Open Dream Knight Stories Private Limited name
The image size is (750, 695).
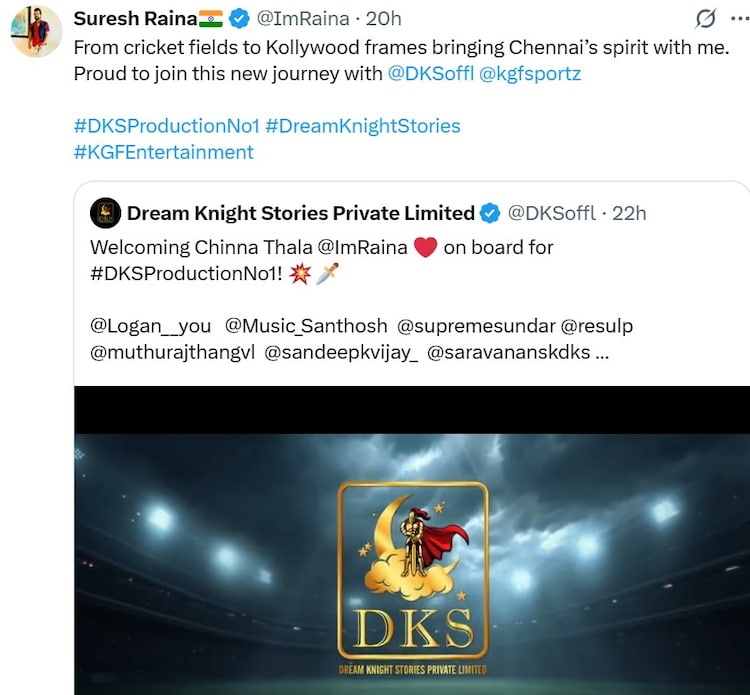pos(300,213)
